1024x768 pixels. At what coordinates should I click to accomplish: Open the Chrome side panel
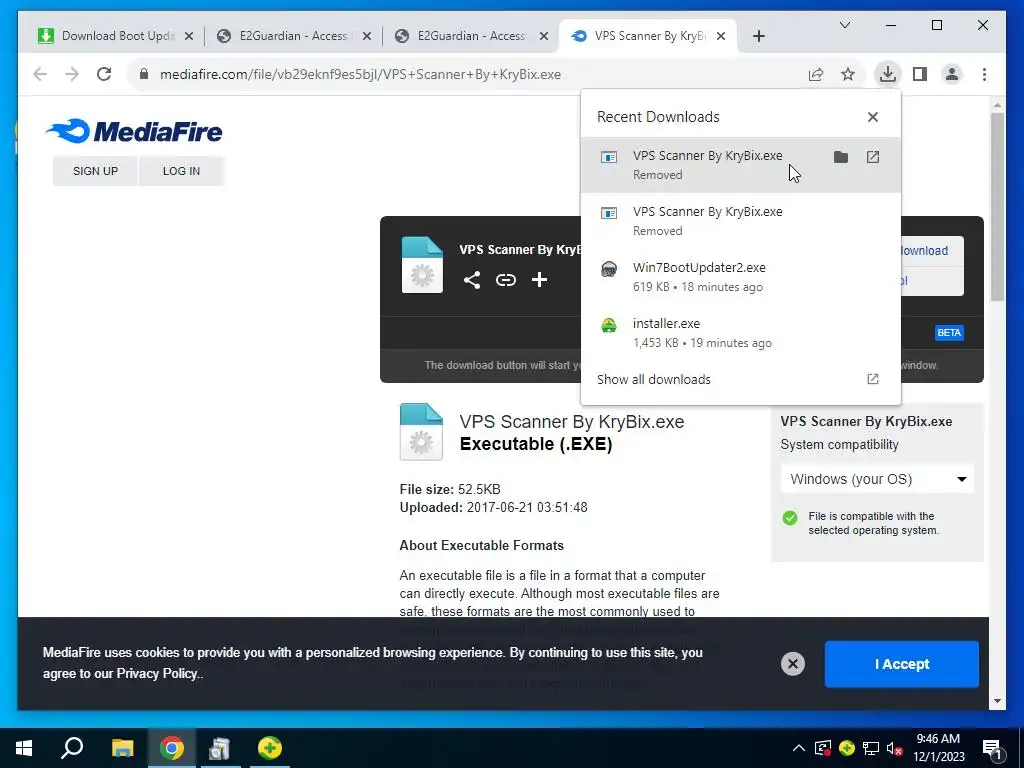click(x=920, y=74)
